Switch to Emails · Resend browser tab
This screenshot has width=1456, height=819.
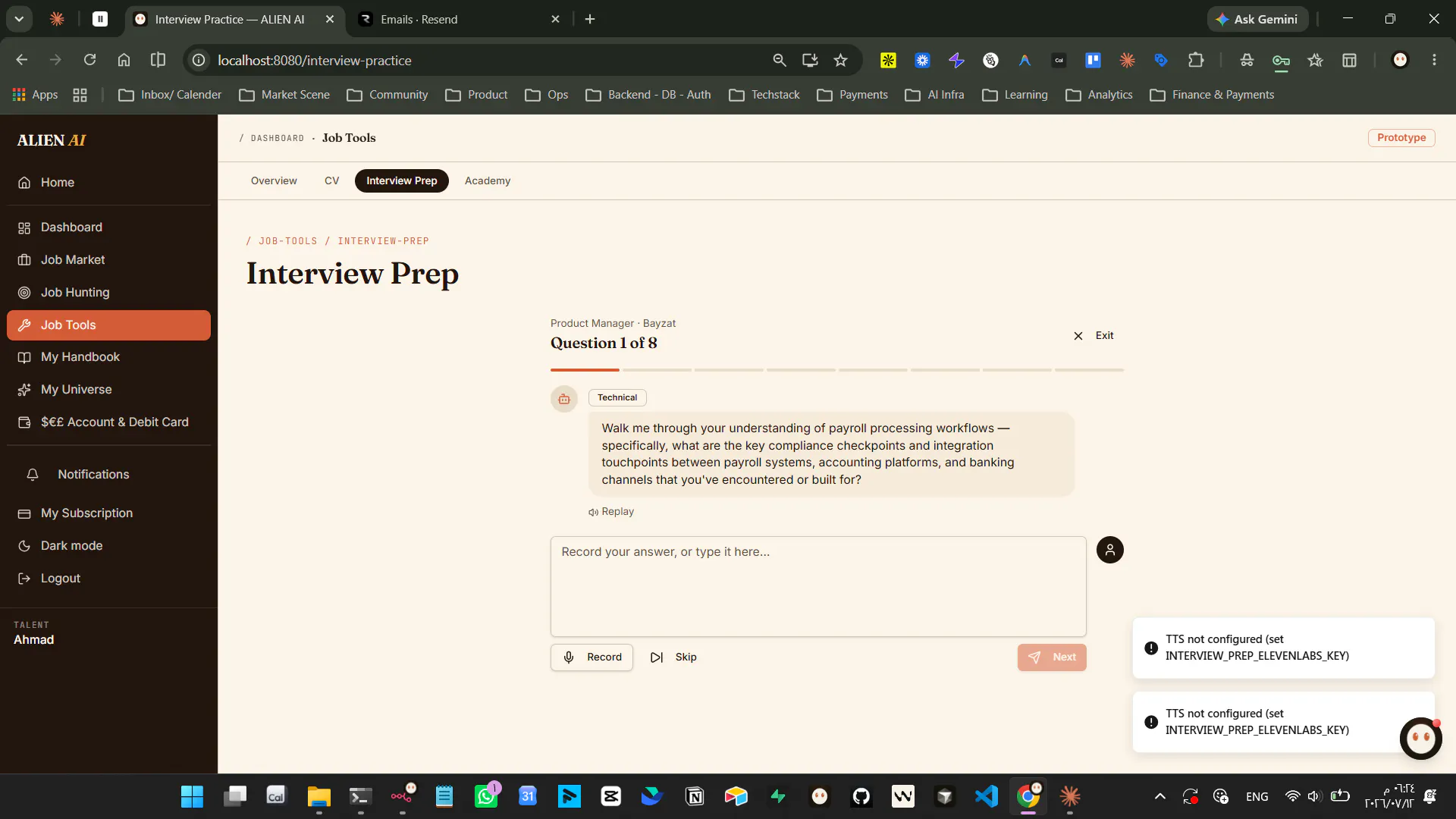tap(457, 20)
